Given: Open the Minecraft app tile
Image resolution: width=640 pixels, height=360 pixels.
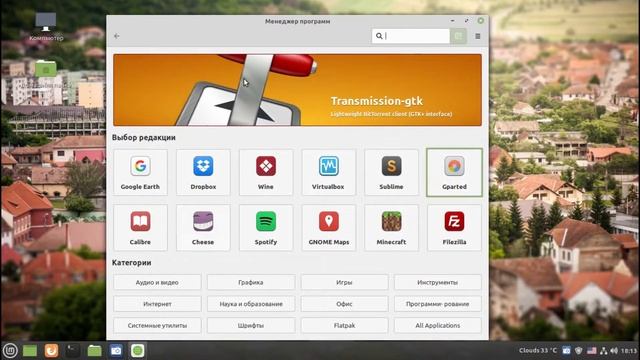Looking at the screenshot, I should tap(391, 227).
